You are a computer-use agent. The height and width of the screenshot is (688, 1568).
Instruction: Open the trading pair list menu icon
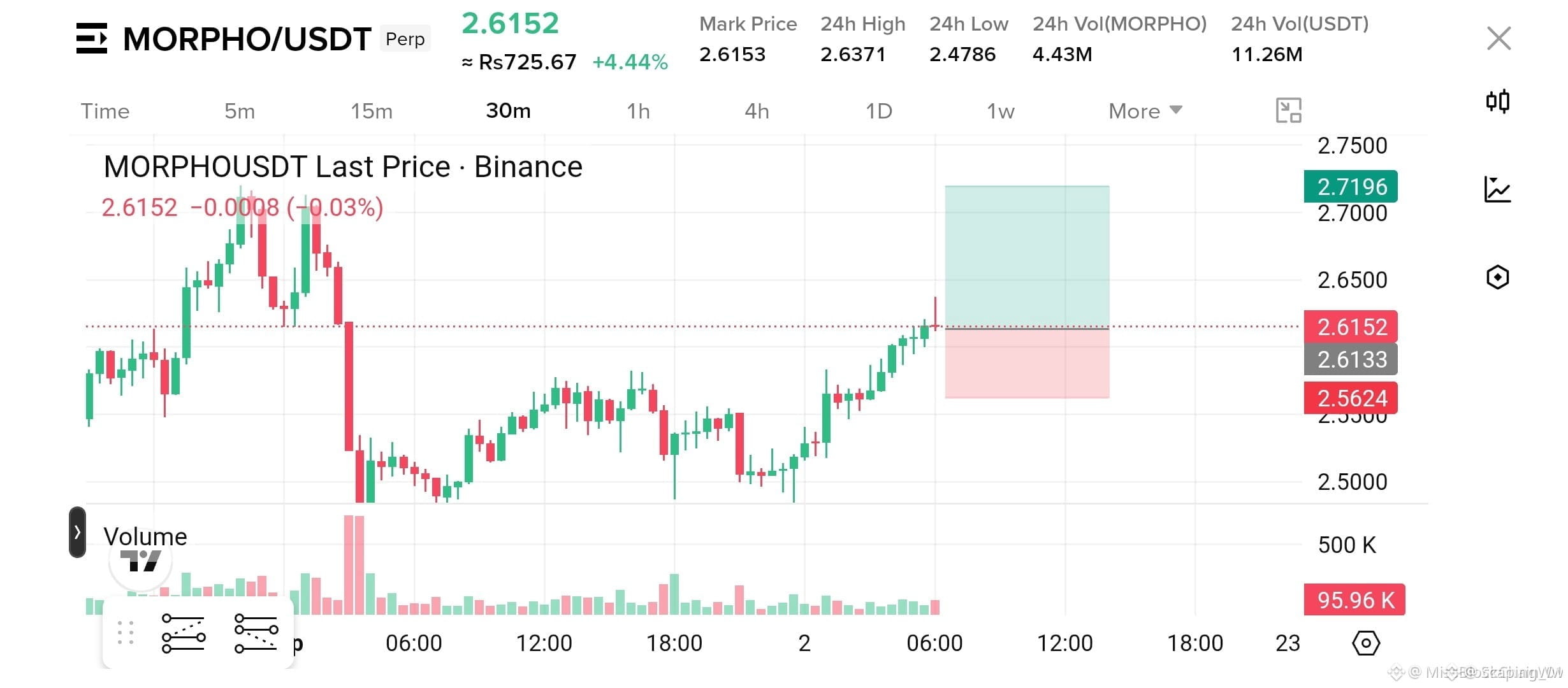[x=92, y=38]
